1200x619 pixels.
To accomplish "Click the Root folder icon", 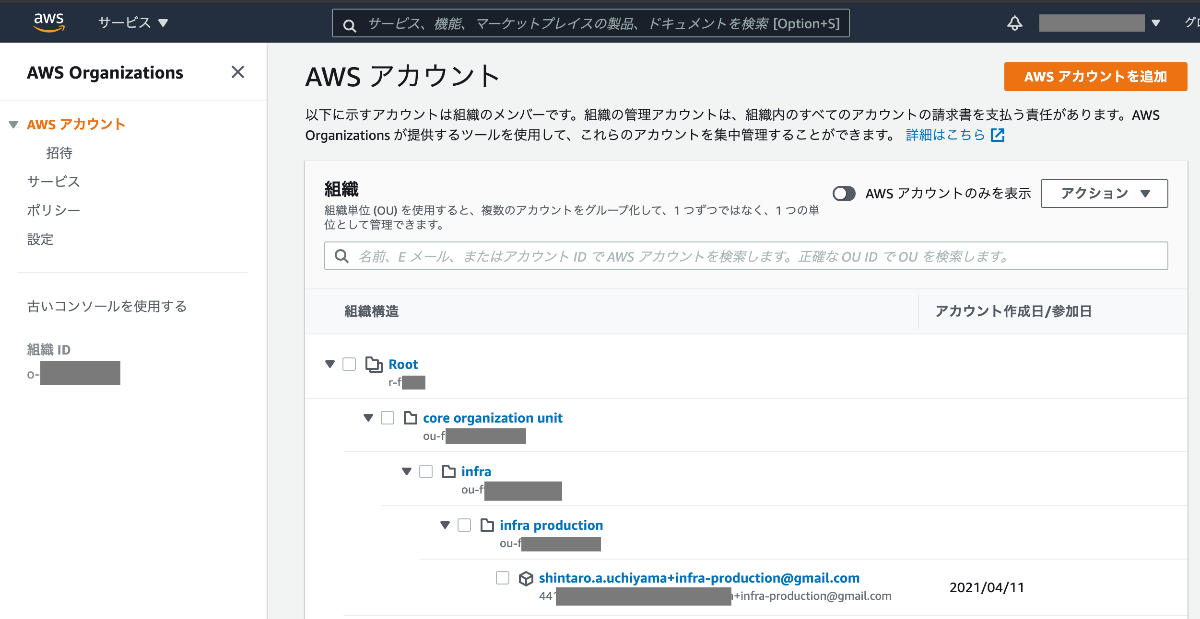I will coord(375,364).
